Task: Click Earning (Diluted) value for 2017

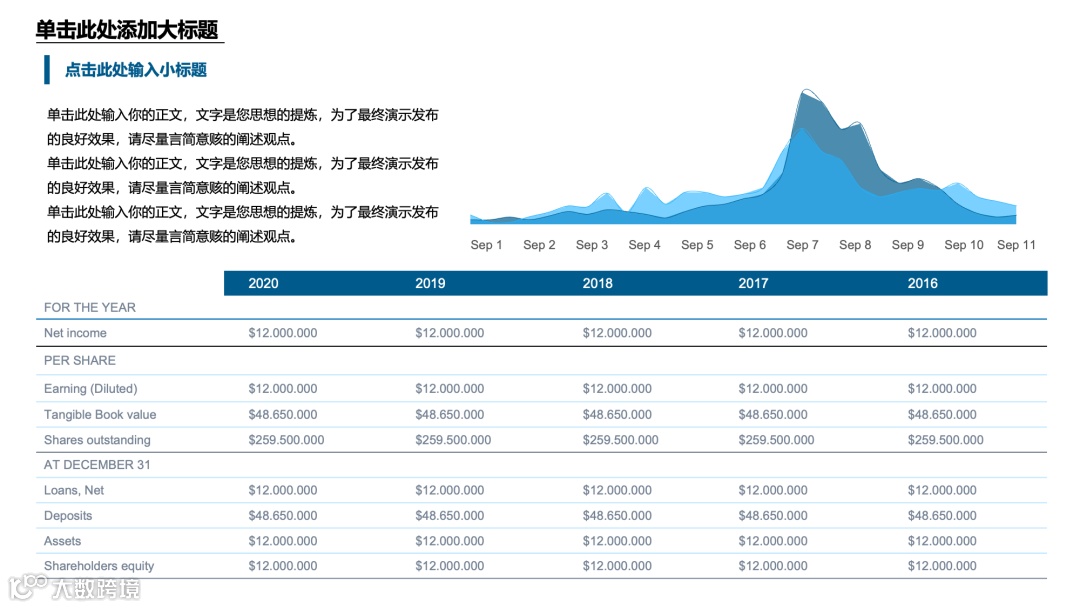Action: pos(773,388)
